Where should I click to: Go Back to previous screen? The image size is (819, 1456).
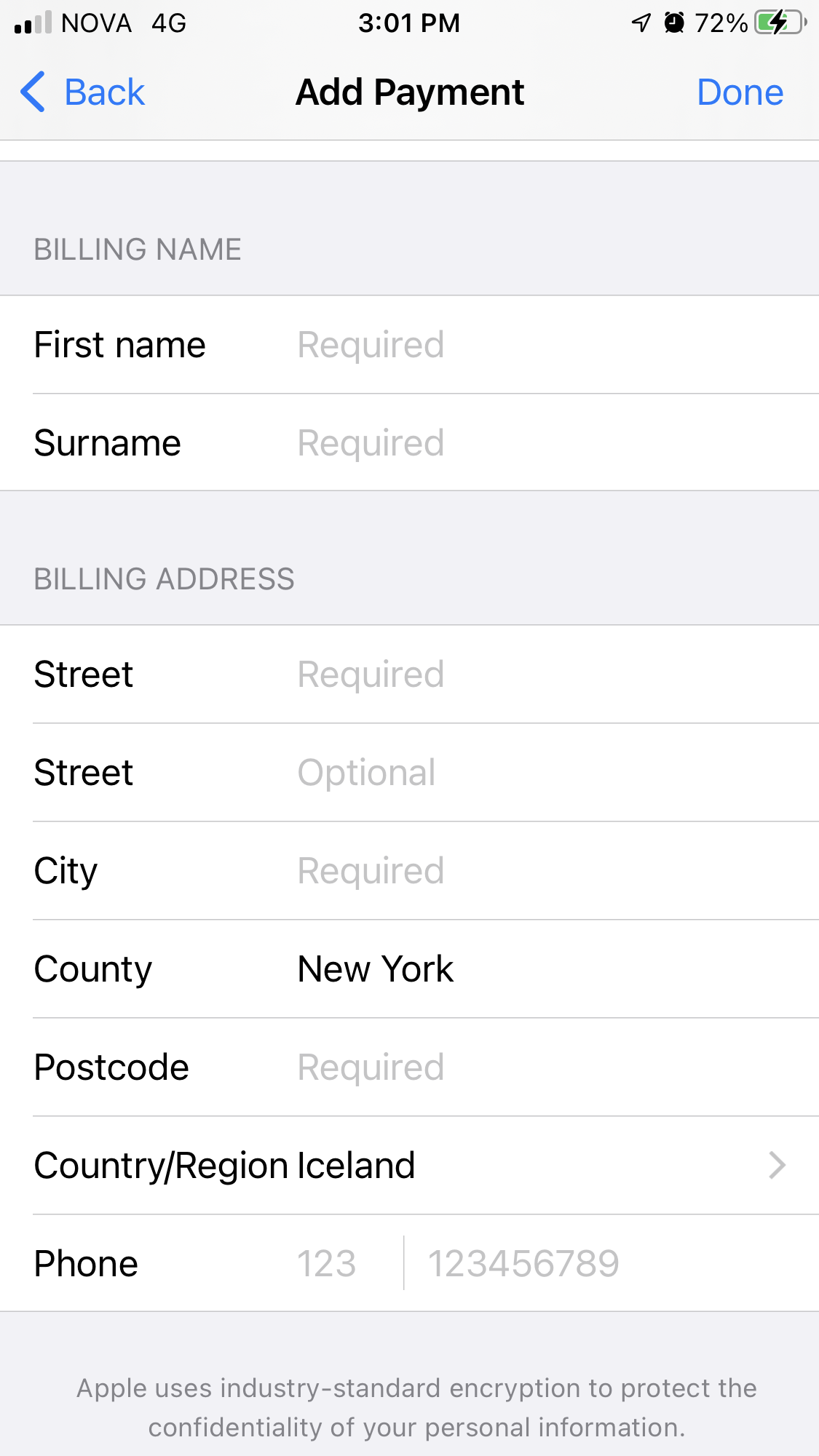82,92
